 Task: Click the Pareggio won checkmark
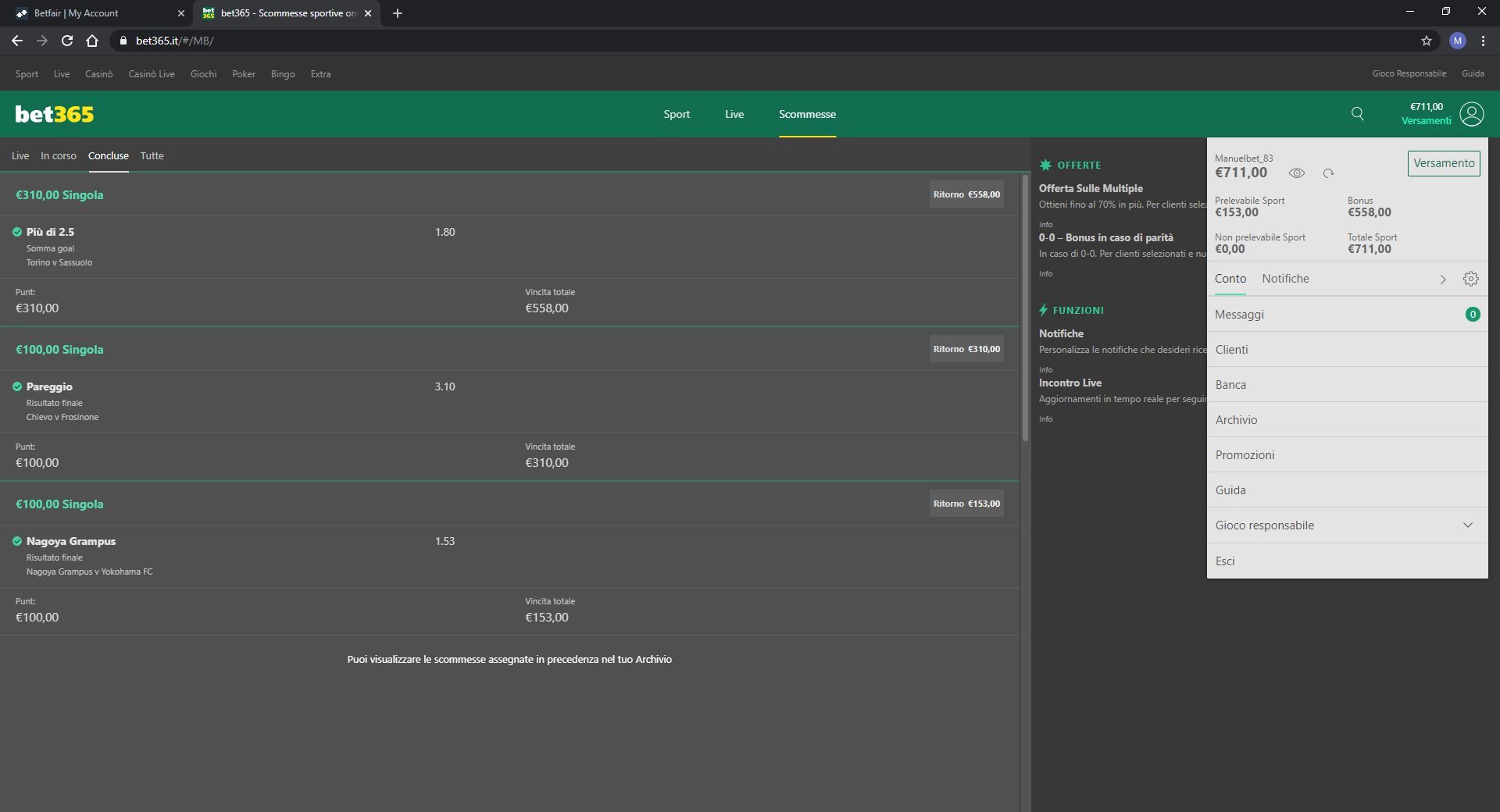pyautogui.click(x=17, y=386)
